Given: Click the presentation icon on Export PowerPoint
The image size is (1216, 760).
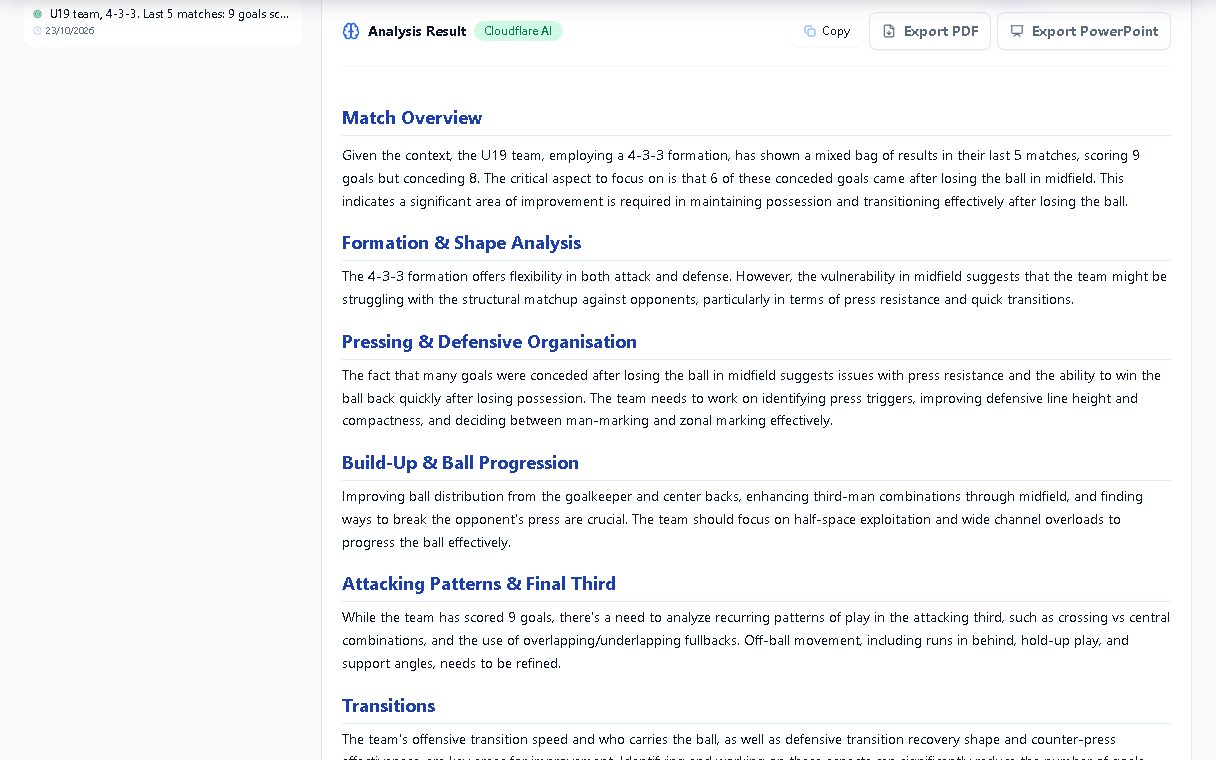Looking at the screenshot, I should click(1017, 31).
